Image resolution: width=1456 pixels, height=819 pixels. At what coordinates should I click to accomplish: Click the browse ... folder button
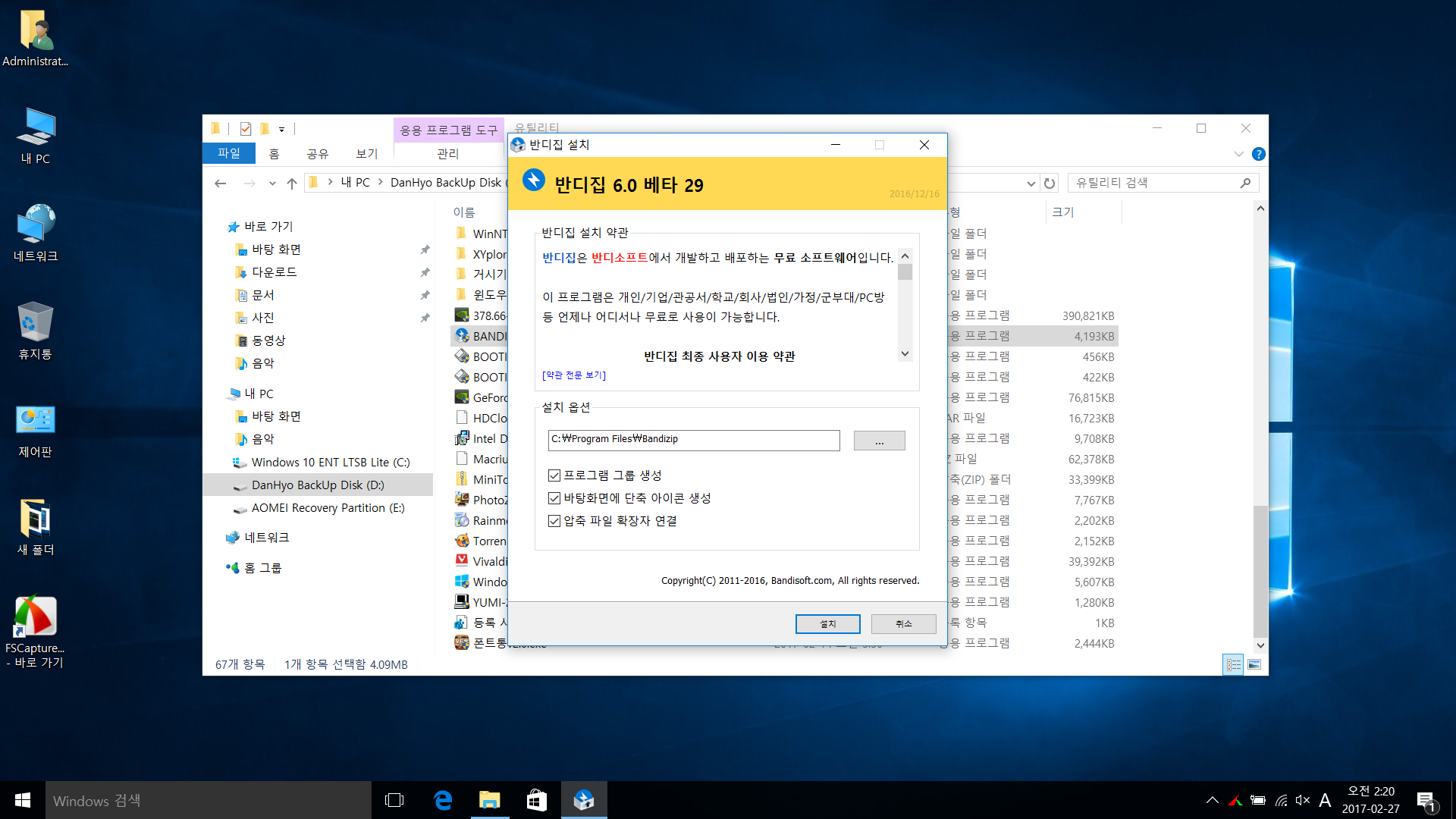[880, 441]
